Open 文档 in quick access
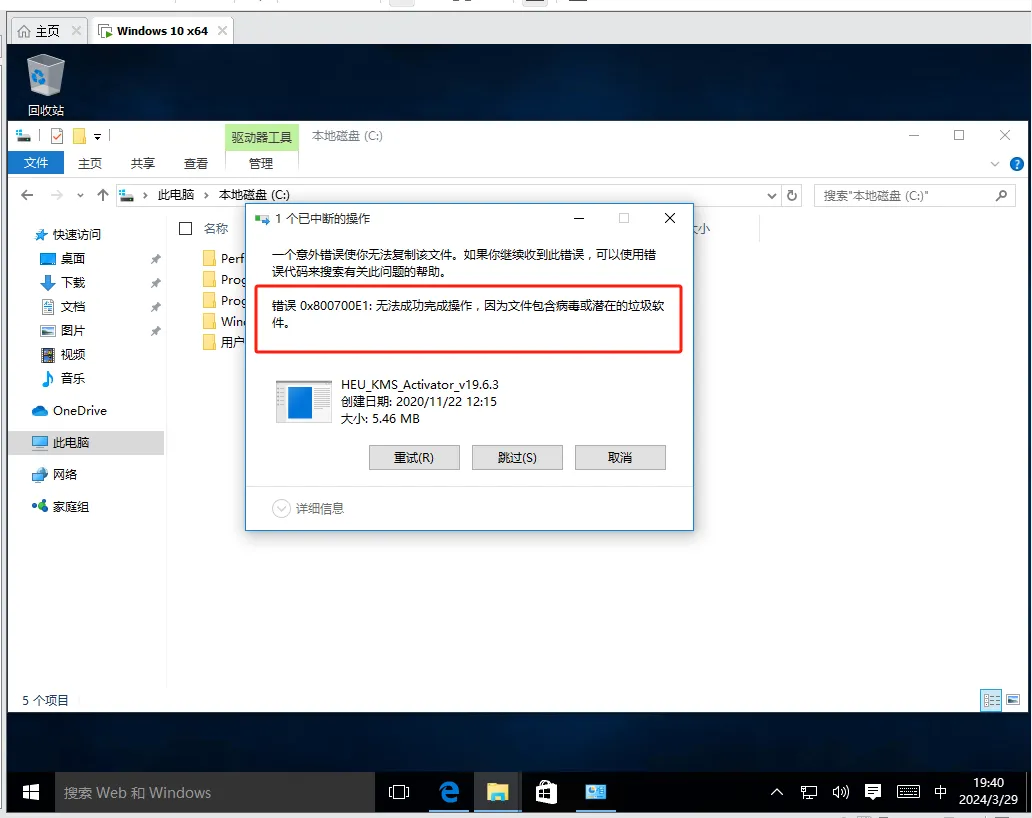This screenshot has height=818, width=1032. click(x=72, y=307)
